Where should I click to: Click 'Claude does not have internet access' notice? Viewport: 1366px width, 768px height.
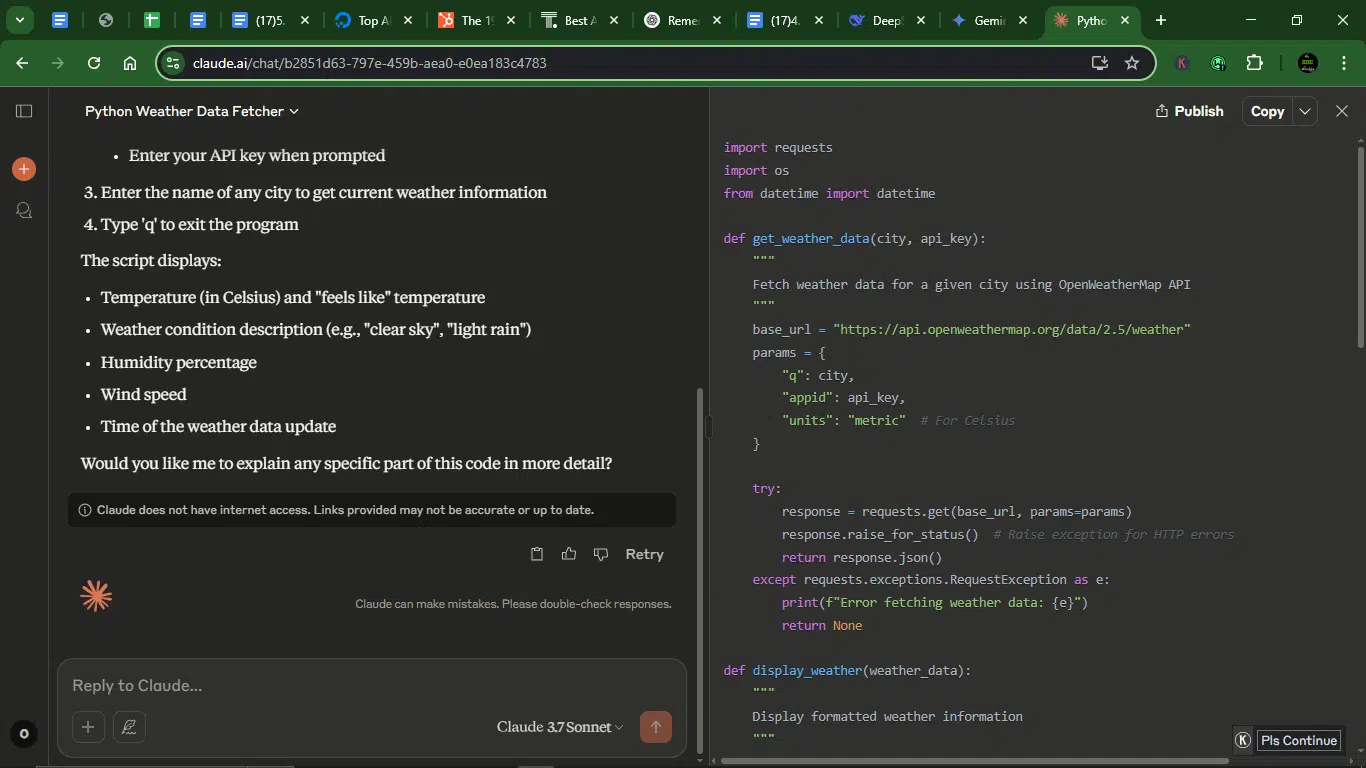372,510
